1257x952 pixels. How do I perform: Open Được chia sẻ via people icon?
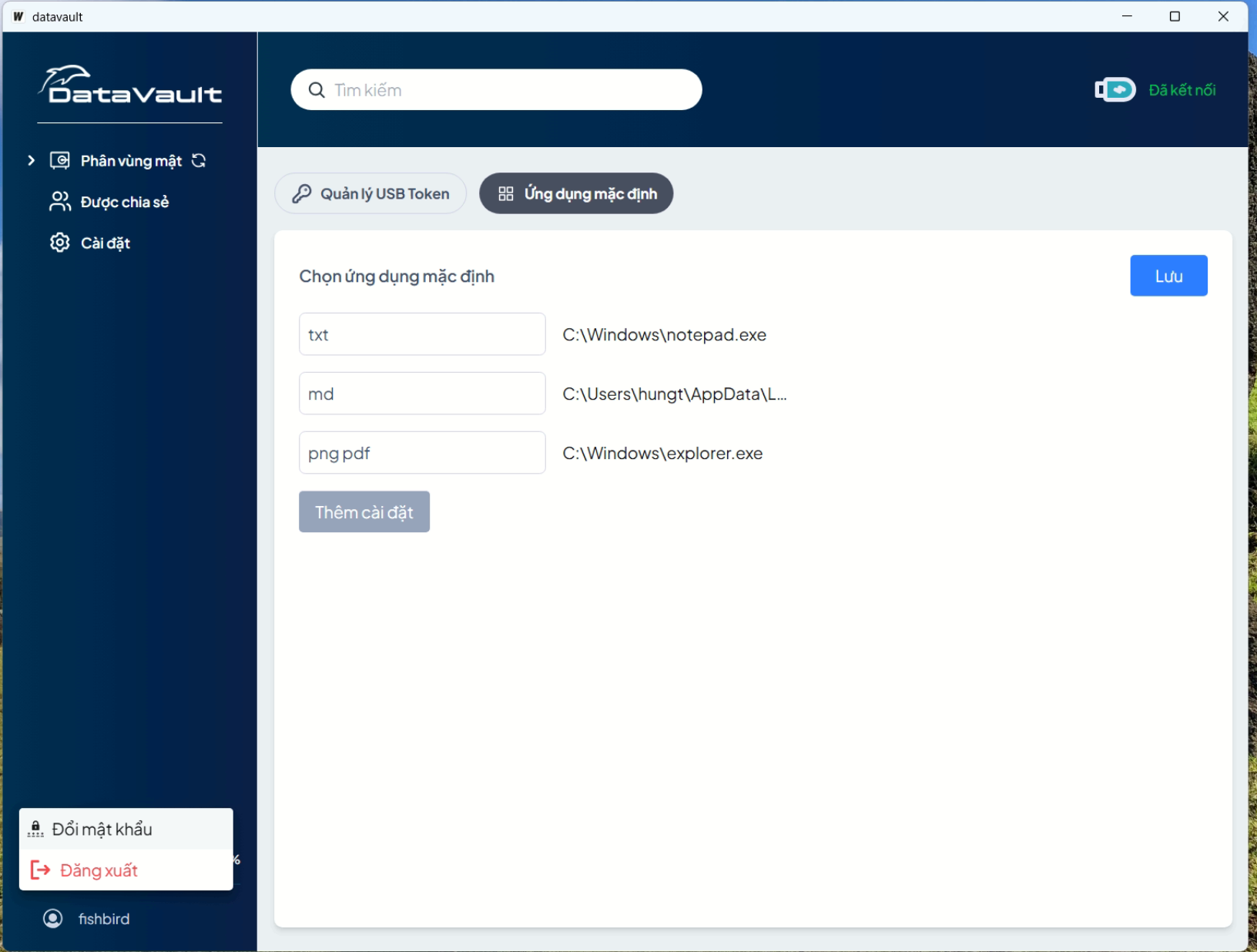tap(59, 202)
